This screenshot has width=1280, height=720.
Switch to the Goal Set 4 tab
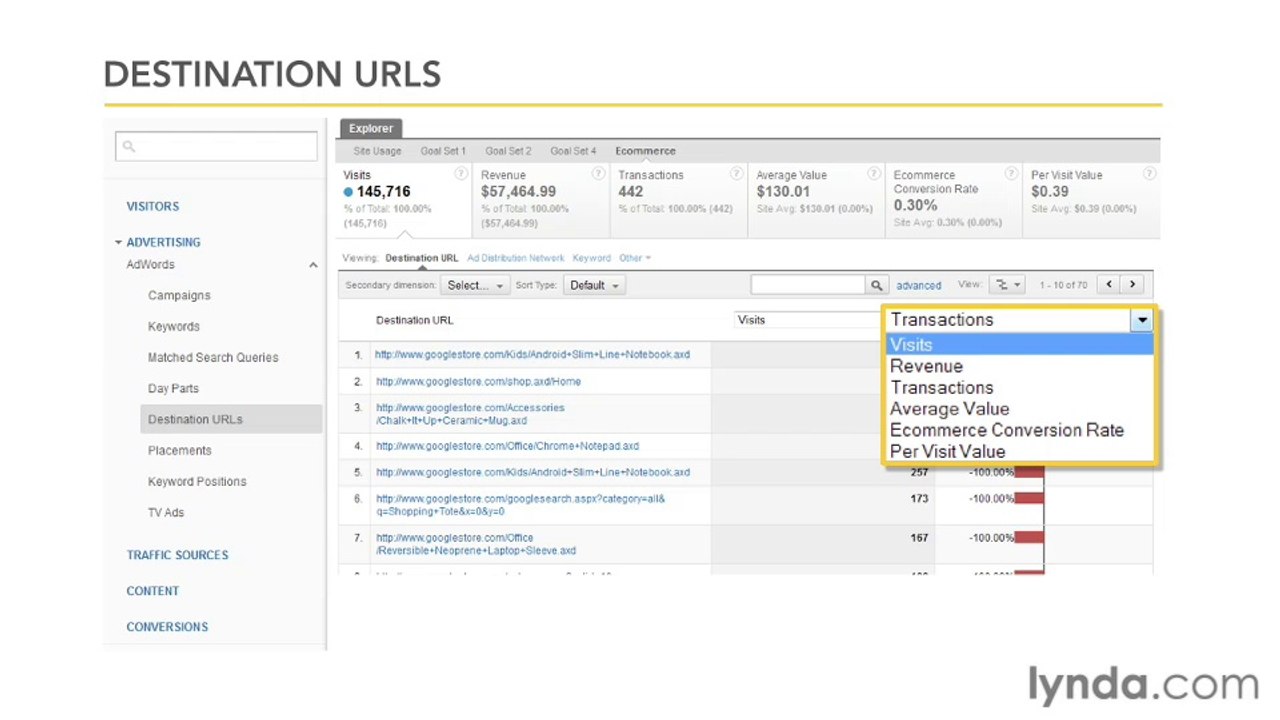(x=573, y=151)
